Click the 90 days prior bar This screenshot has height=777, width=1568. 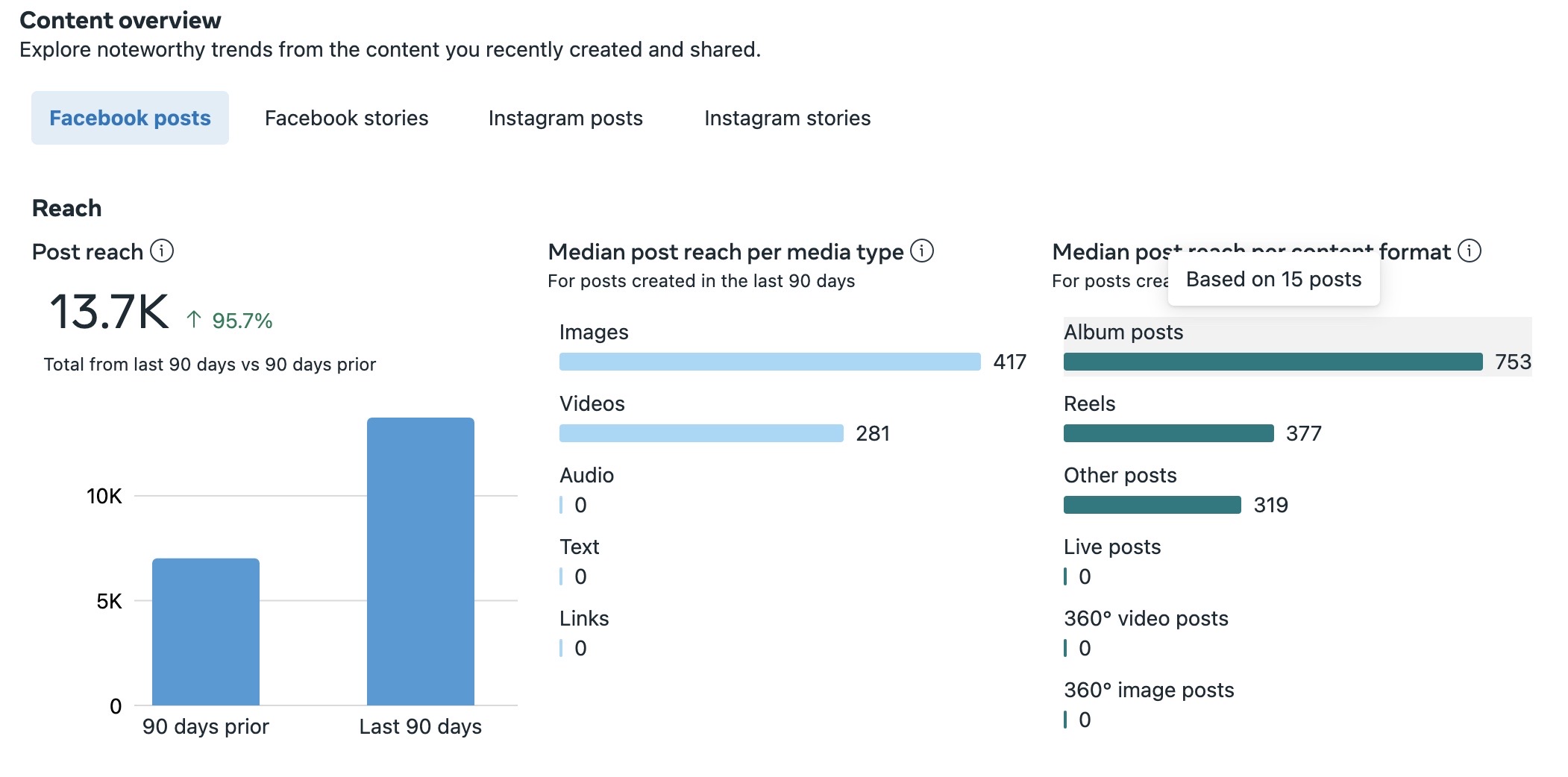coord(206,632)
